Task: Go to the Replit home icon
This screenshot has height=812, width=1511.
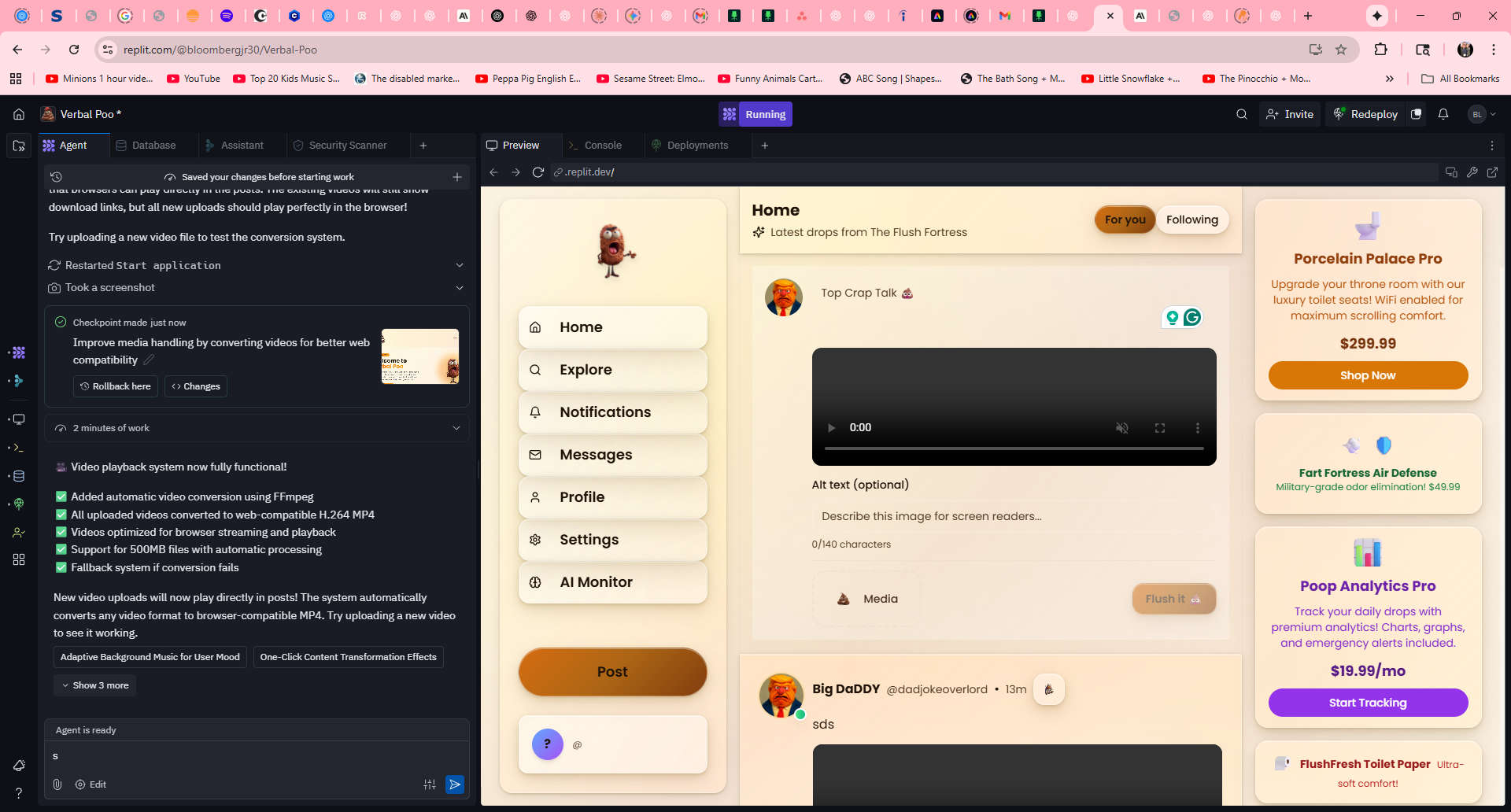Action: [19, 114]
